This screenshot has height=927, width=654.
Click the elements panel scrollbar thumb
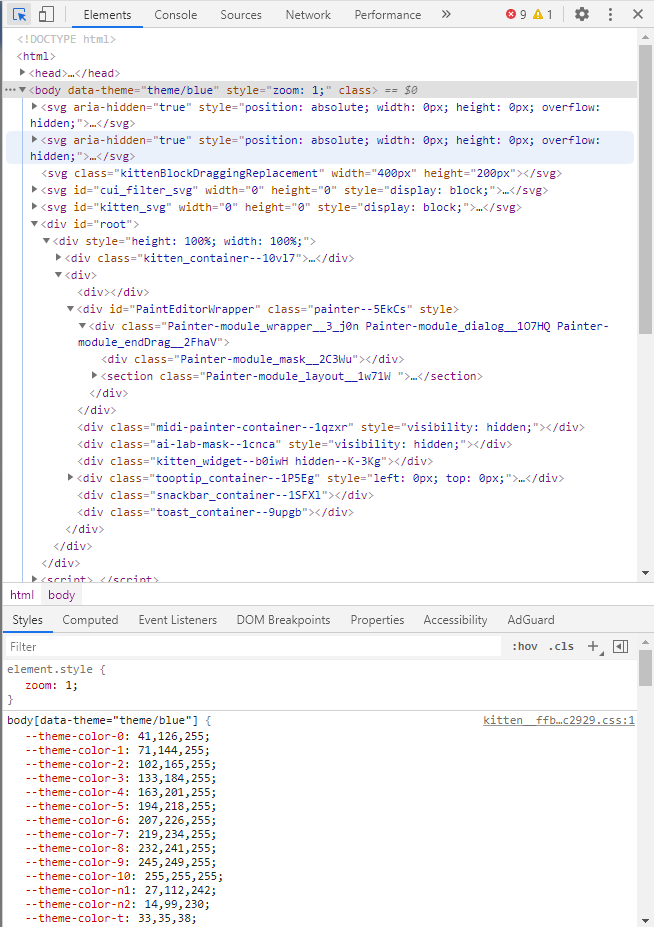pos(645,189)
